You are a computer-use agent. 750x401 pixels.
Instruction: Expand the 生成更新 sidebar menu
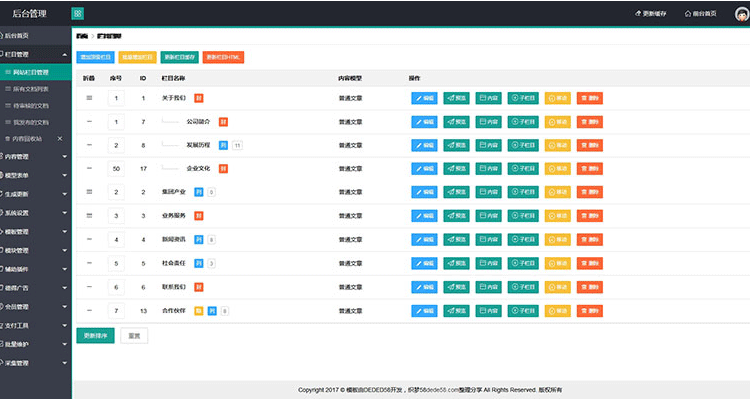36,194
